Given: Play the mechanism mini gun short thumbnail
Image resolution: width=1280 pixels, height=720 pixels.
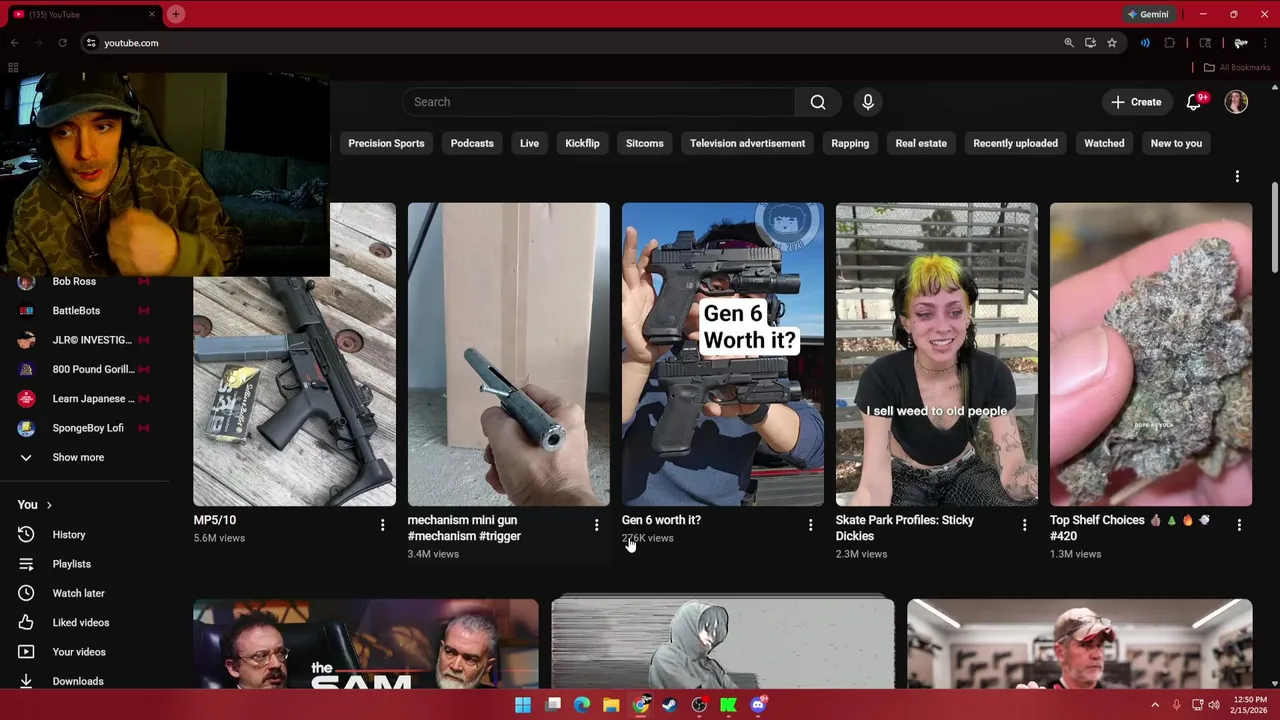Looking at the screenshot, I should (508, 355).
